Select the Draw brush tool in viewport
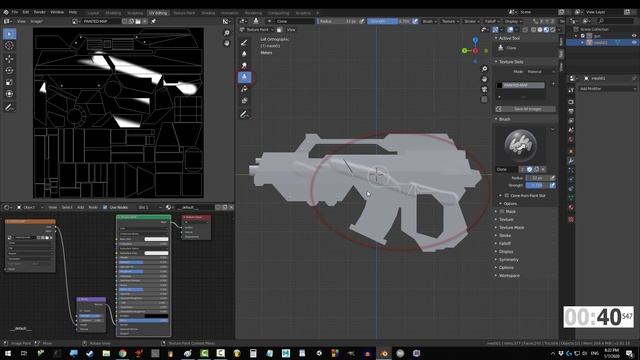Image resolution: width=640 pixels, height=360 pixels. click(x=244, y=42)
